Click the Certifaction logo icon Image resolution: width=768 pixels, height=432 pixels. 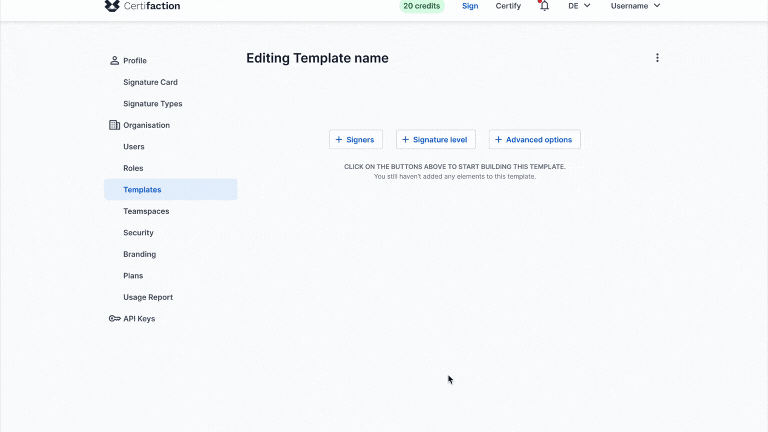pyautogui.click(x=112, y=6)
